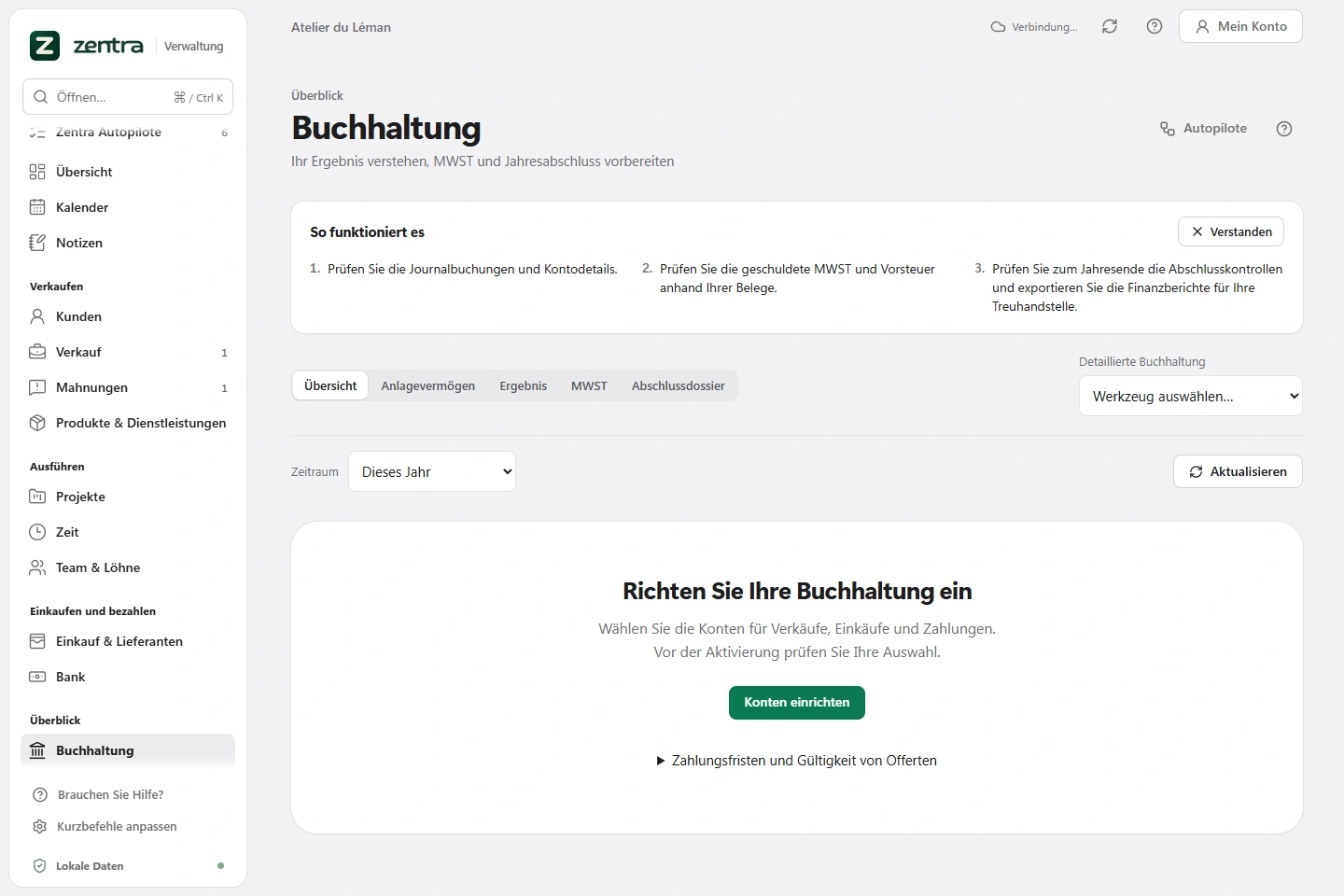The height and width of the screenshot is (896, 1344).
Task: Open the Projekte icon in sidebar
Action: (x=37, y=497)
